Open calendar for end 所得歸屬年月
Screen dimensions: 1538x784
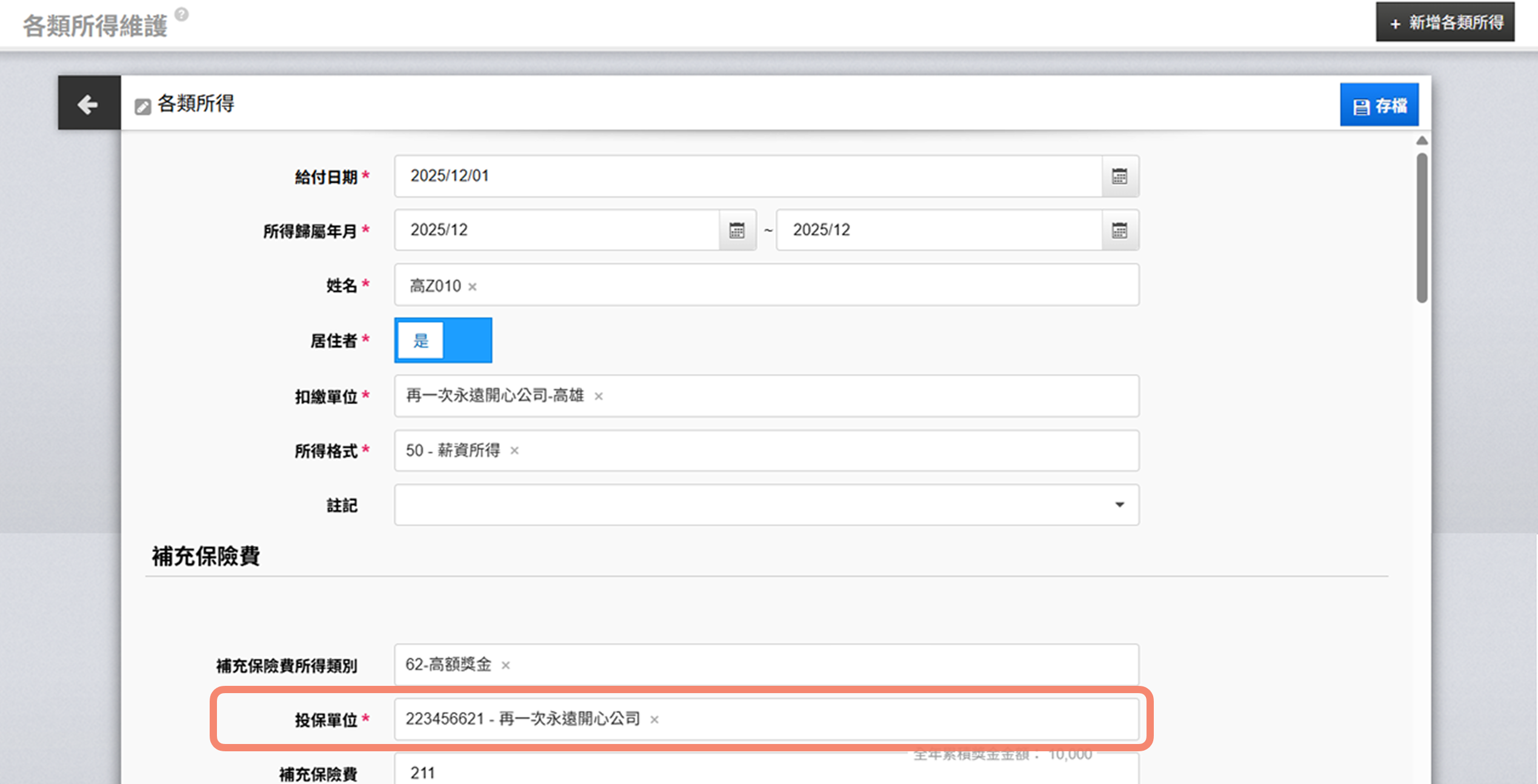1119,230
